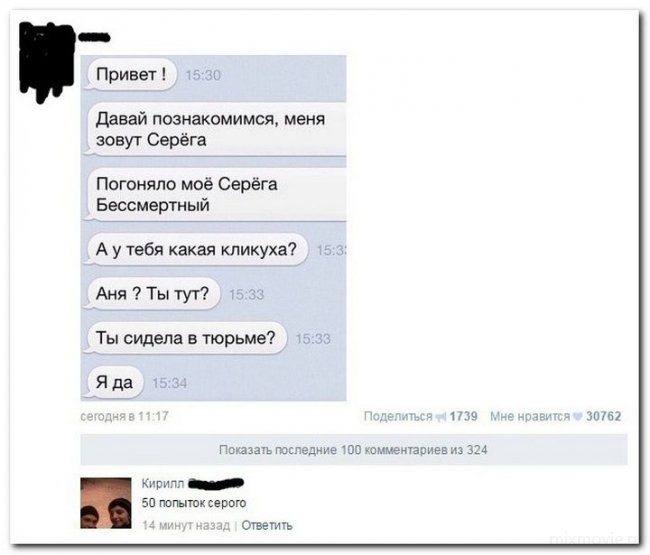This screenshot has width=650, height=555.
Task: Click Ответить to reply to comment
Action: (x=267, y=525)
